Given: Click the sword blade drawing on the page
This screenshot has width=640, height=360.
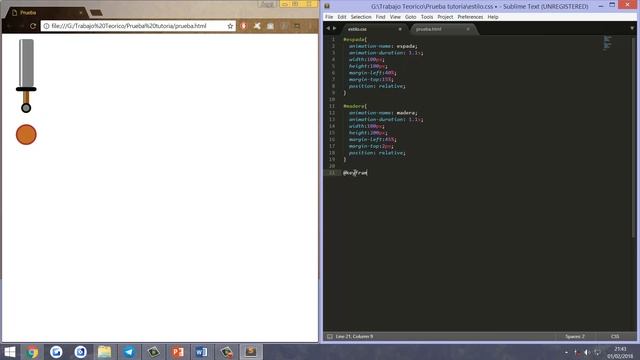Looking at the screenshot, I should pos(26,63).
